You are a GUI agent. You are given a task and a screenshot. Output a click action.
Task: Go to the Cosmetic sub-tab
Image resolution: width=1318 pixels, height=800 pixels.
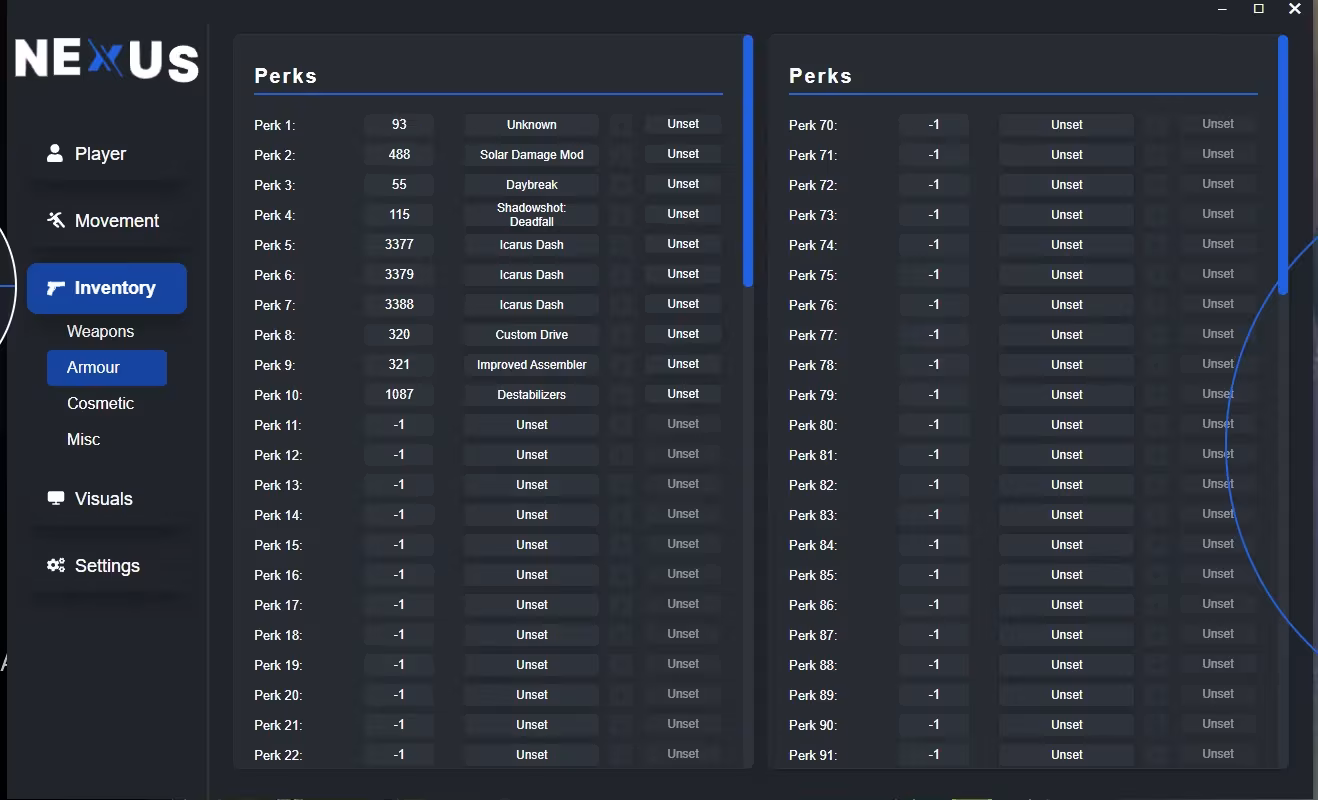point(100,403)
